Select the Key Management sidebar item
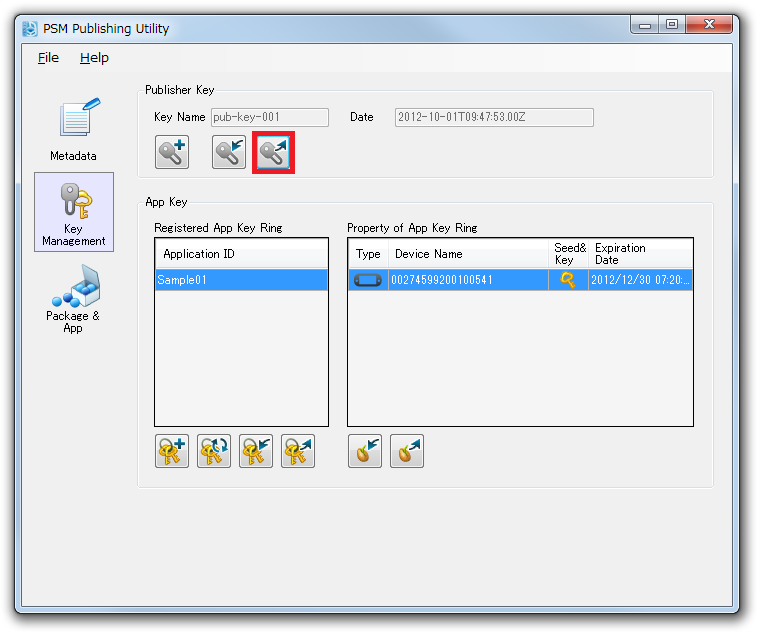758x632 pixels. point(74,212)
